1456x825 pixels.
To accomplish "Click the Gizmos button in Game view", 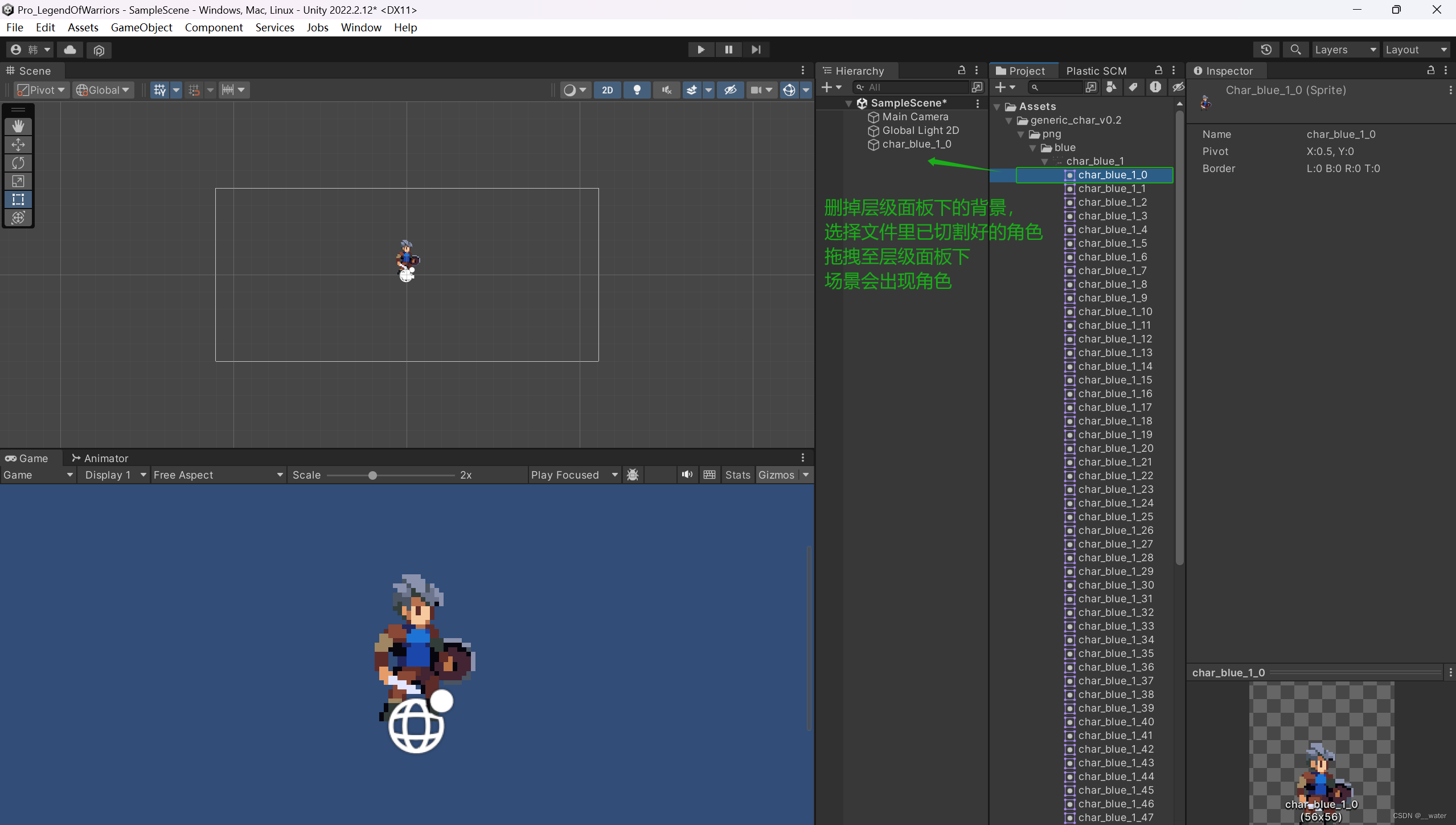I will pyautogui.click(x=776, y=475).
